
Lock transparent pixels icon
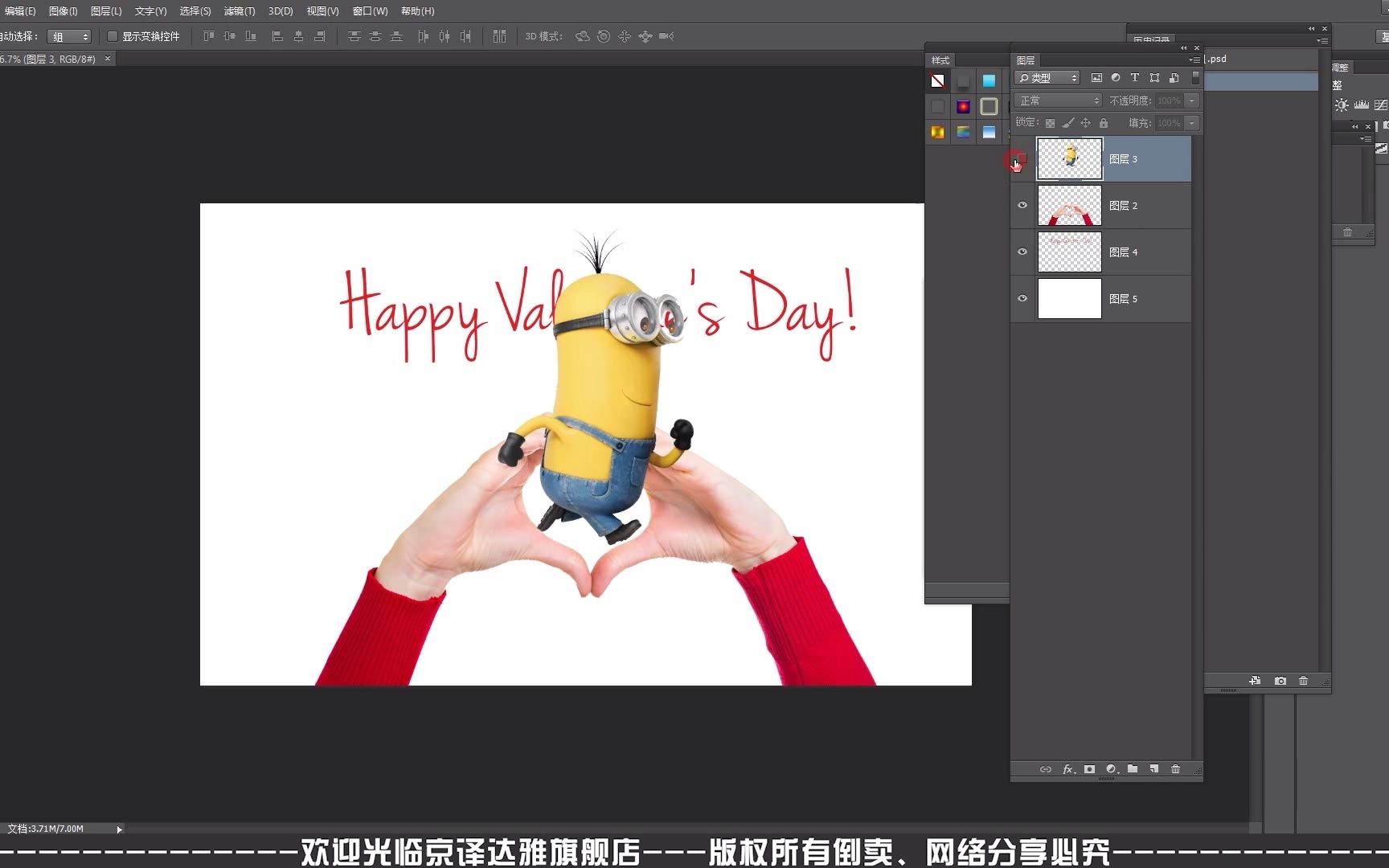[1050, 123]
